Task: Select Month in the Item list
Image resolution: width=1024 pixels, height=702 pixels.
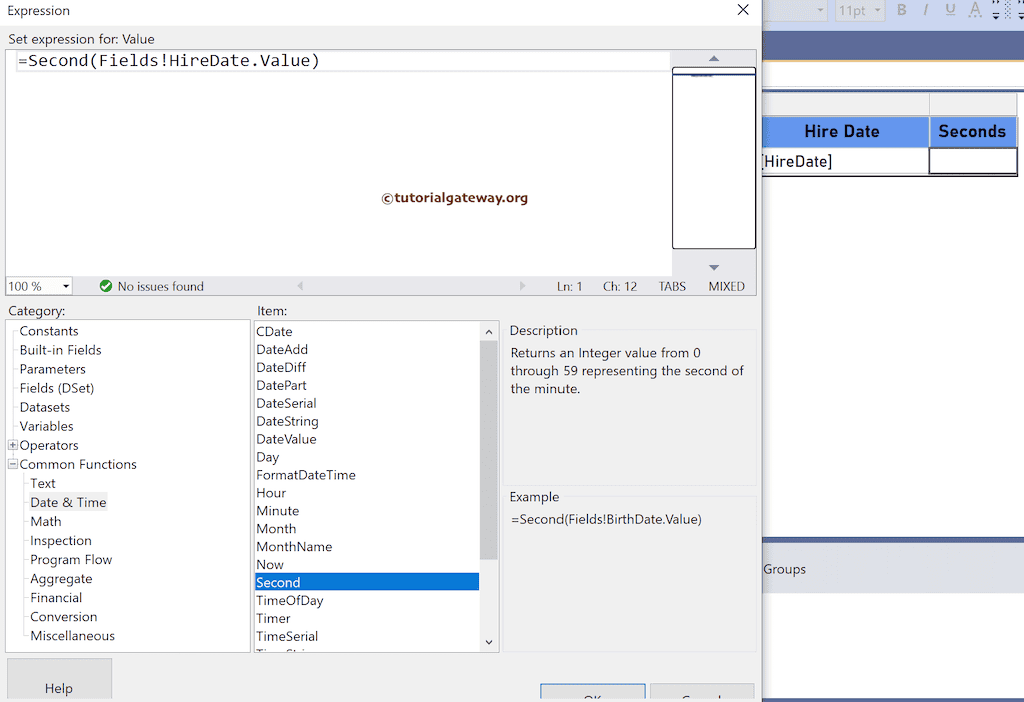Action: (367, 528)
